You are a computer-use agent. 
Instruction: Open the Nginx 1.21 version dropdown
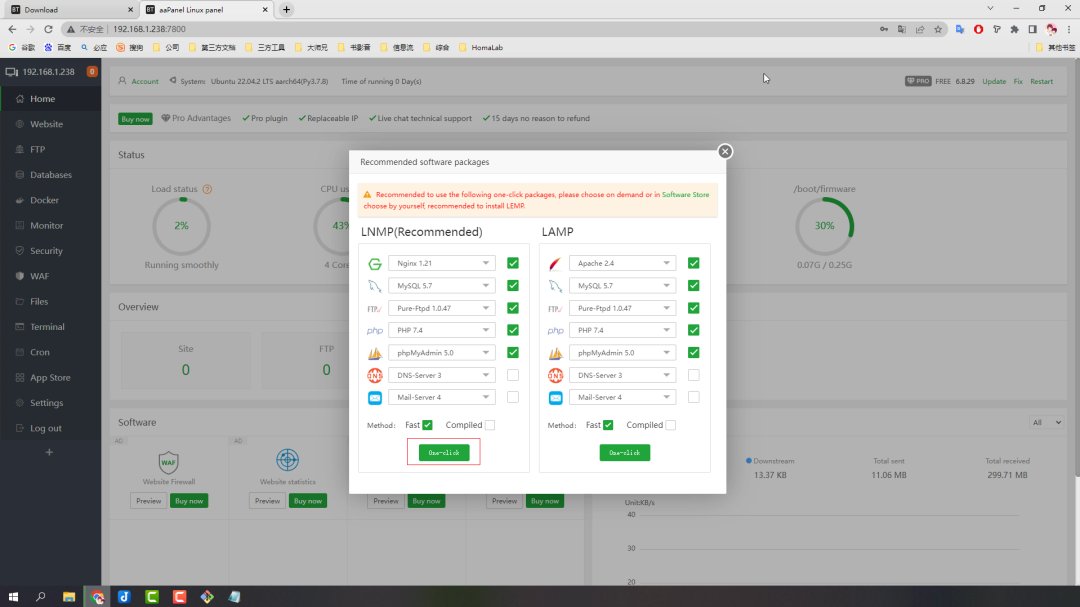(x=442, y=263)
